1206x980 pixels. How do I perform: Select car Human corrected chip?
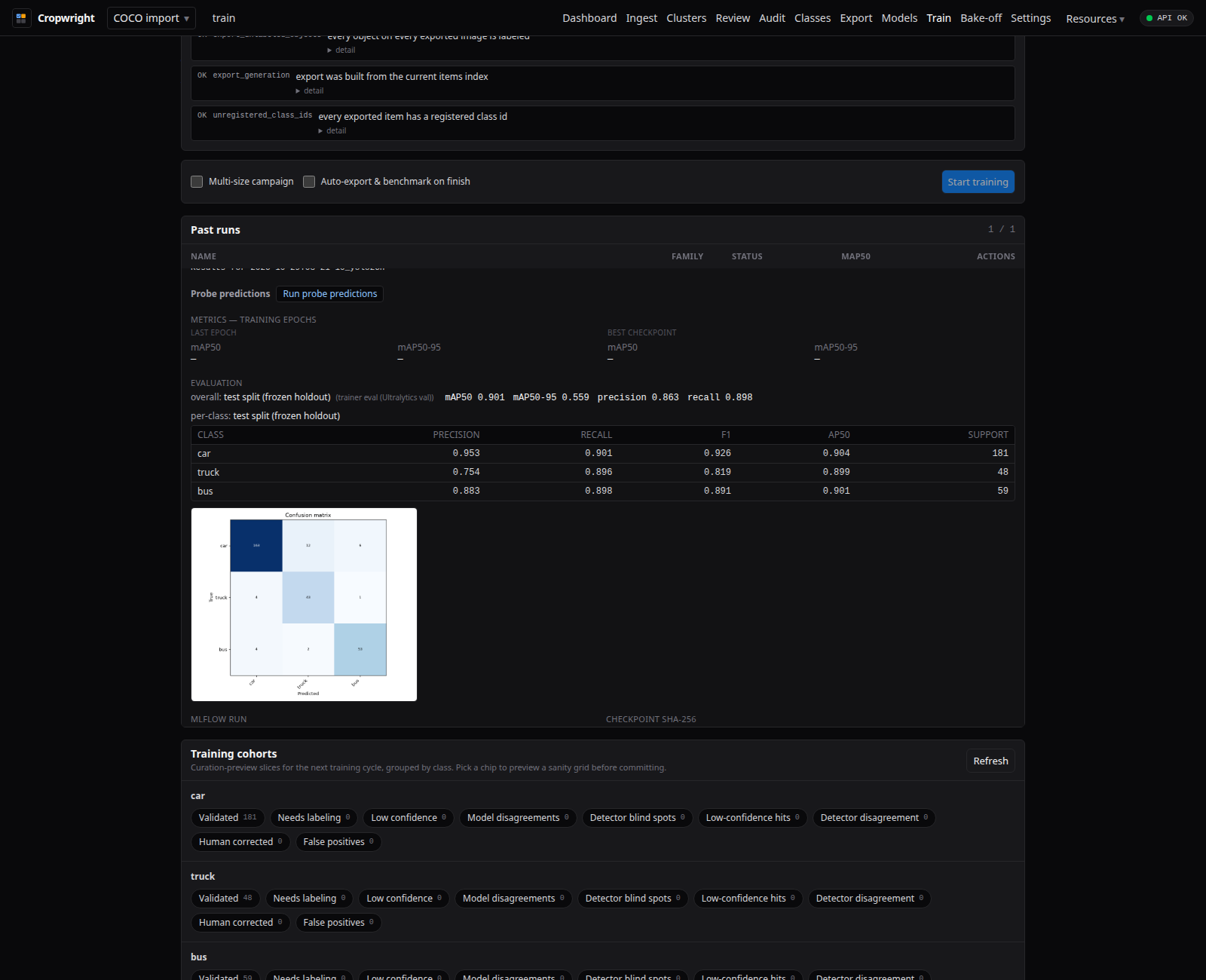coord(240,842)
